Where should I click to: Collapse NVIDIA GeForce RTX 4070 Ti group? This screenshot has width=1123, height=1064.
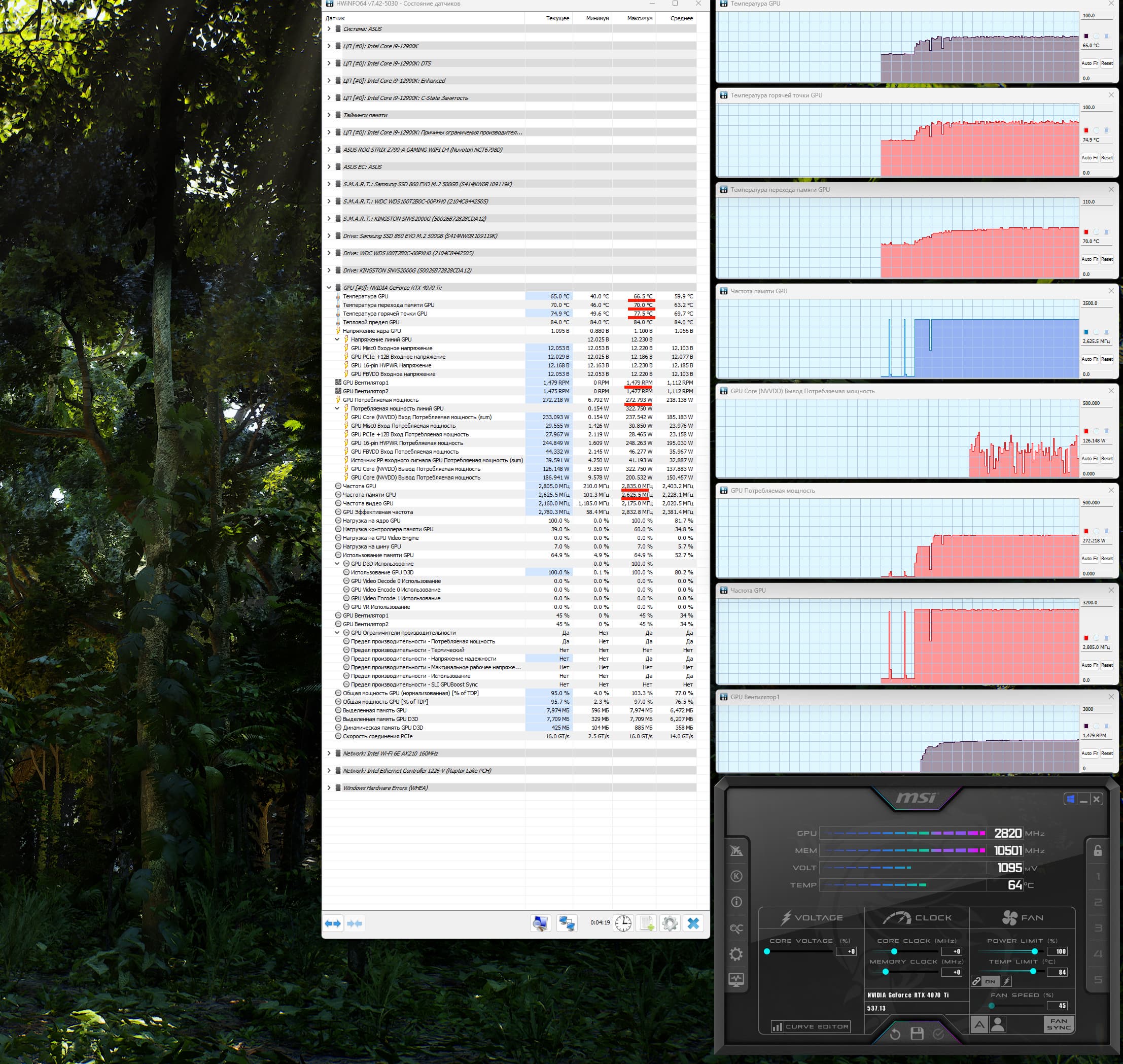pyautogui.click(x=329, y=288)
